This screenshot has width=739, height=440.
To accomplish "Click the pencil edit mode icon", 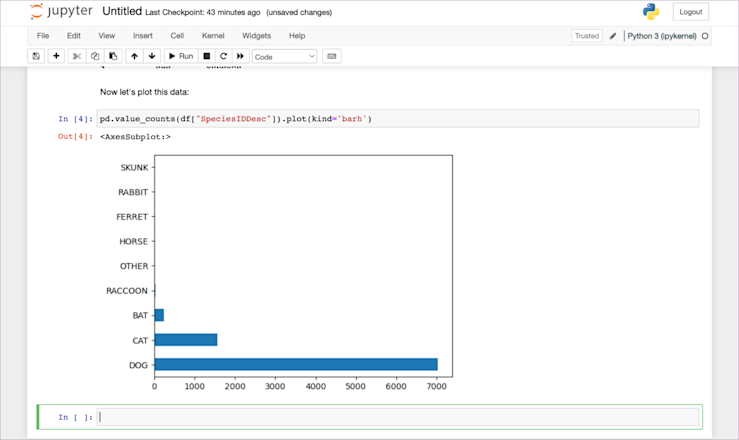I will point(613,36).
